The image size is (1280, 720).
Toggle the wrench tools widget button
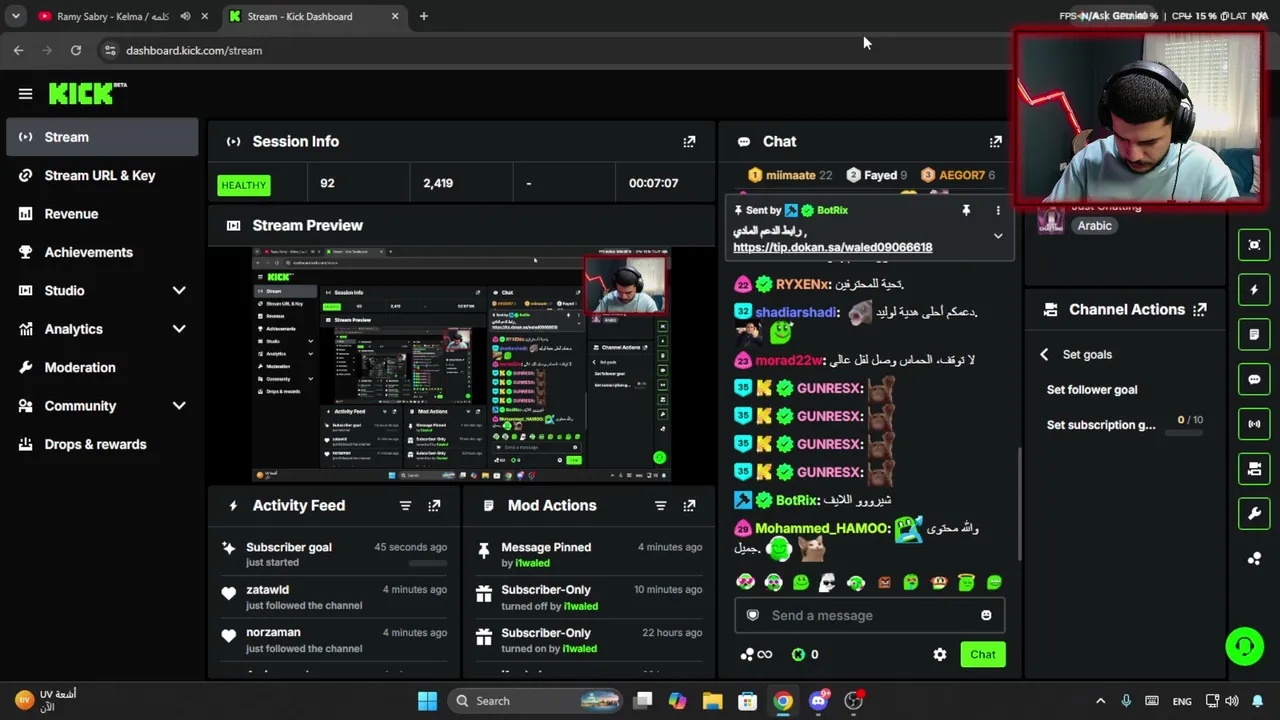(1254, 514)
